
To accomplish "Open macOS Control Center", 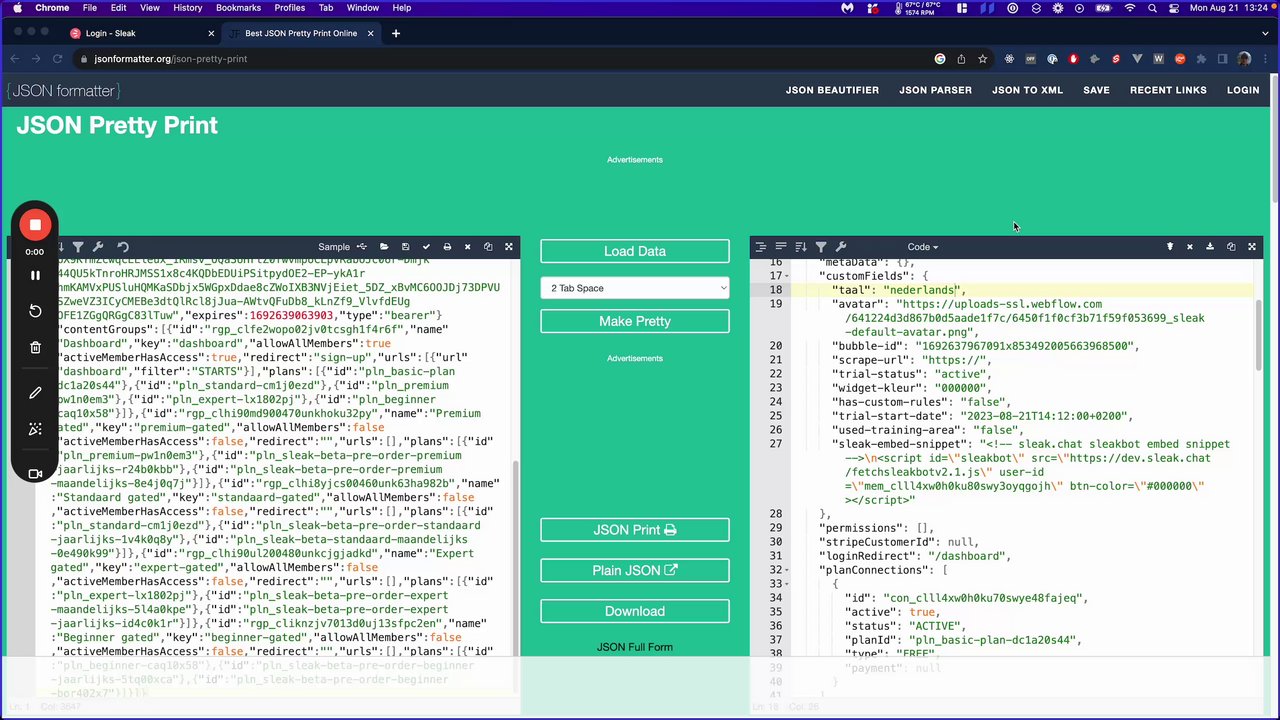I will point(1174,8).
